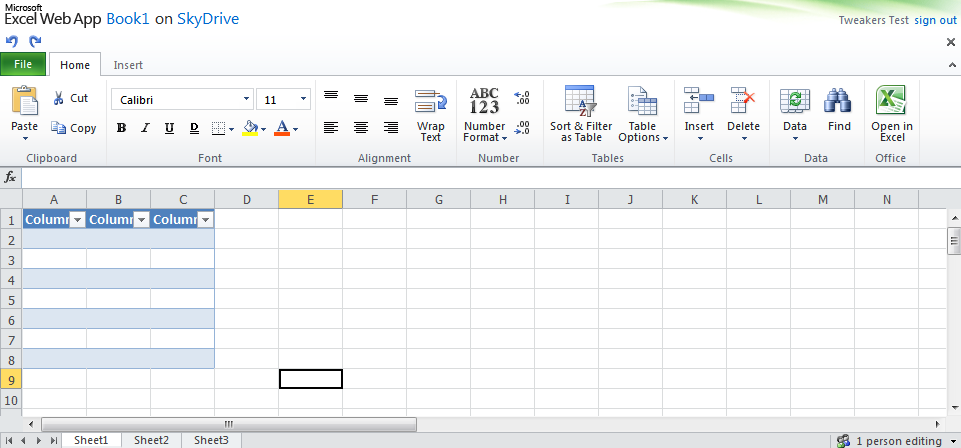Click the Previous sheet navigation arrow
Image resolution: width=961 pixels, height=448 pixels.
coord(25,441)
